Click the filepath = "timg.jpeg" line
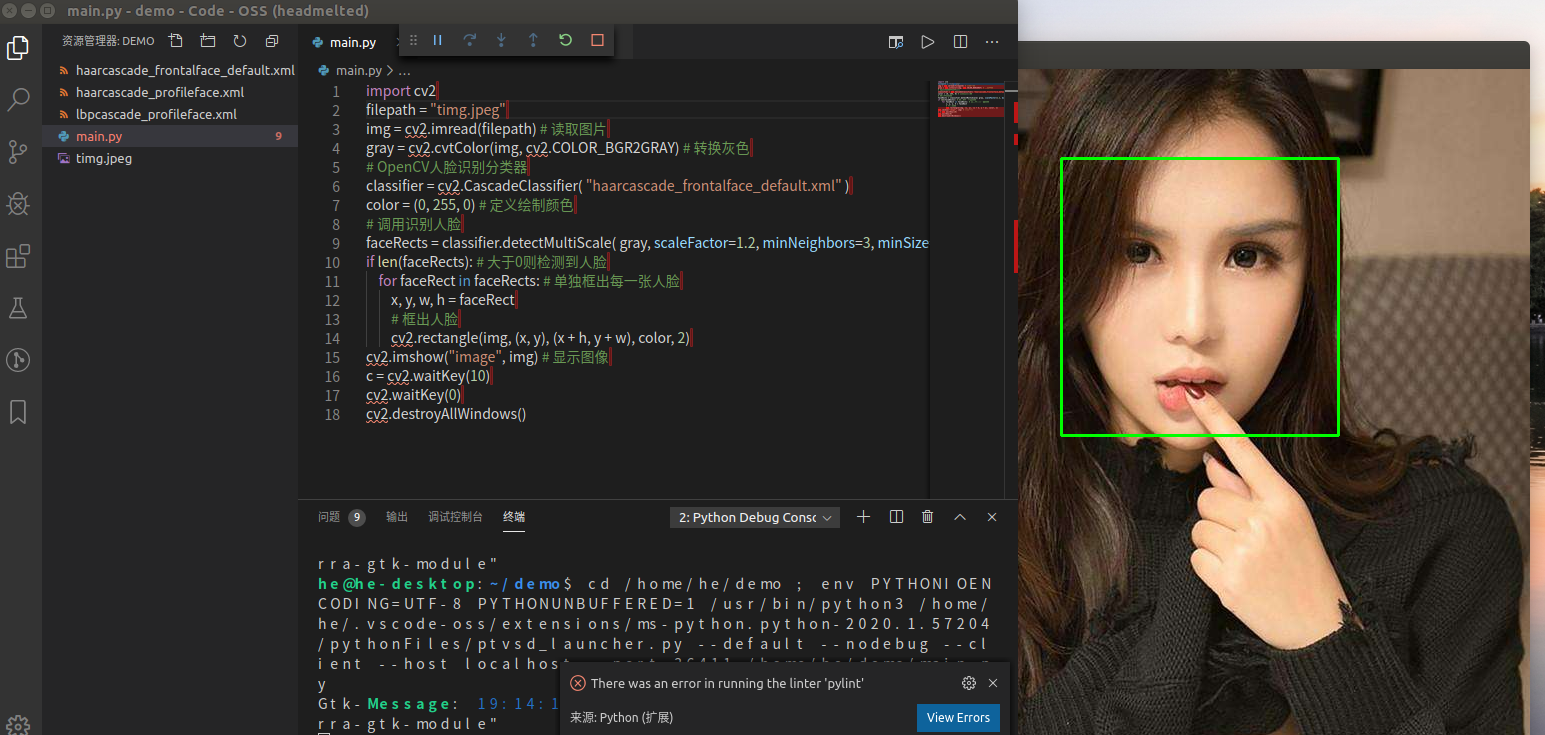This screenshot has width=1545, height=735. [x=438, y=110]
